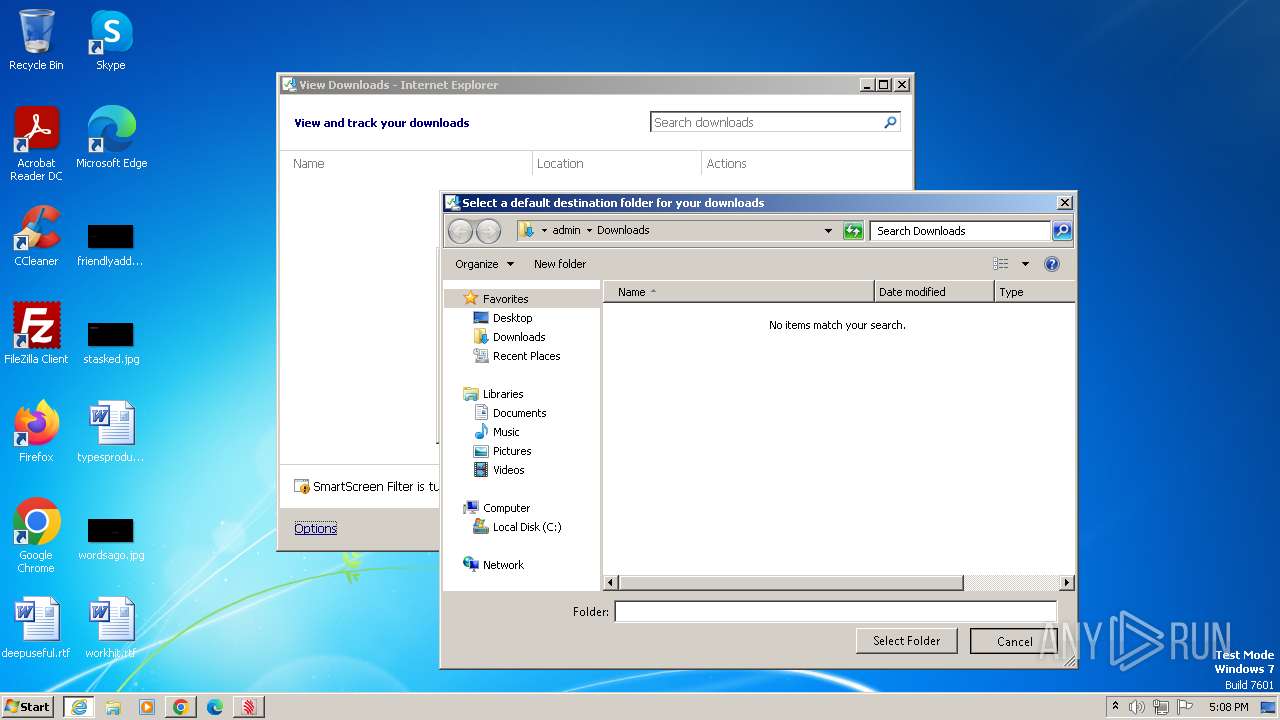The width and height of the screenshot is (1280, 720).
Task: Expand the root breadcrumb arrow before admin
Action: pos(544,231)
